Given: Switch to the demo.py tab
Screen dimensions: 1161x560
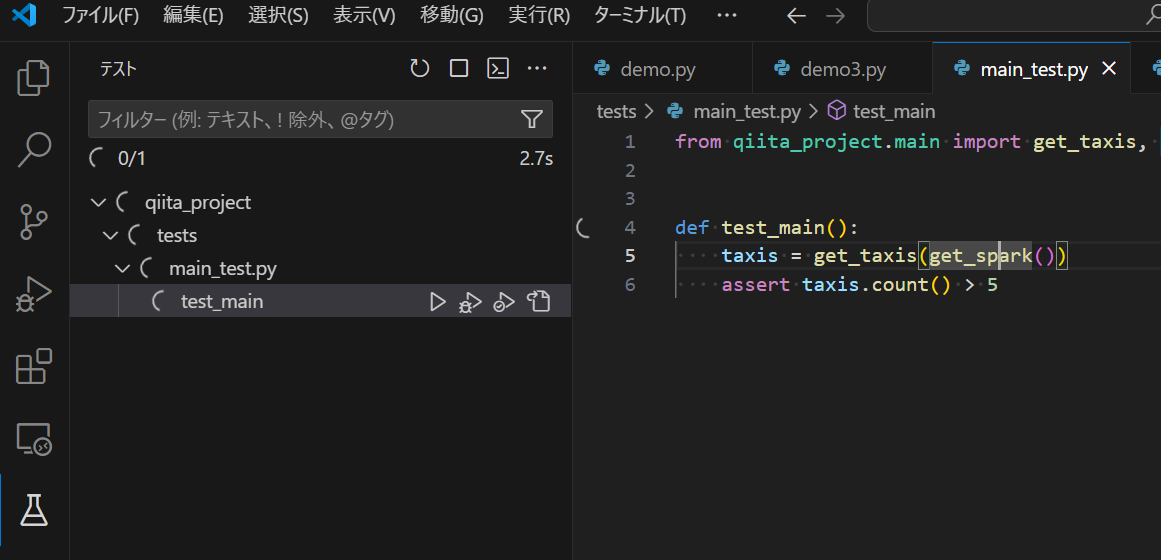Looking at the screenshot, I should coord(662,69).
